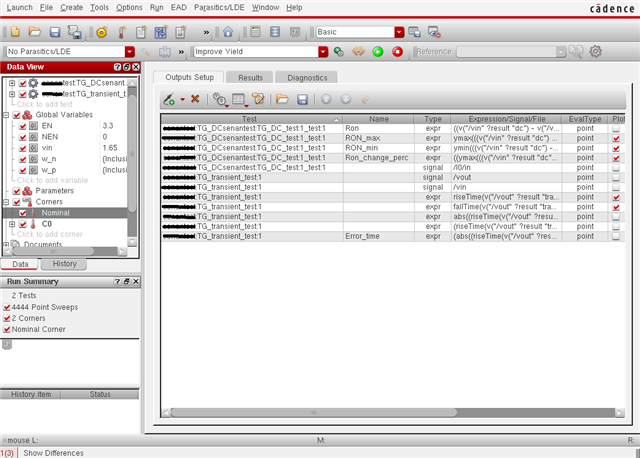Open the Launch menu
This screenshot has height=458, width=640.
tap(19, 7)
